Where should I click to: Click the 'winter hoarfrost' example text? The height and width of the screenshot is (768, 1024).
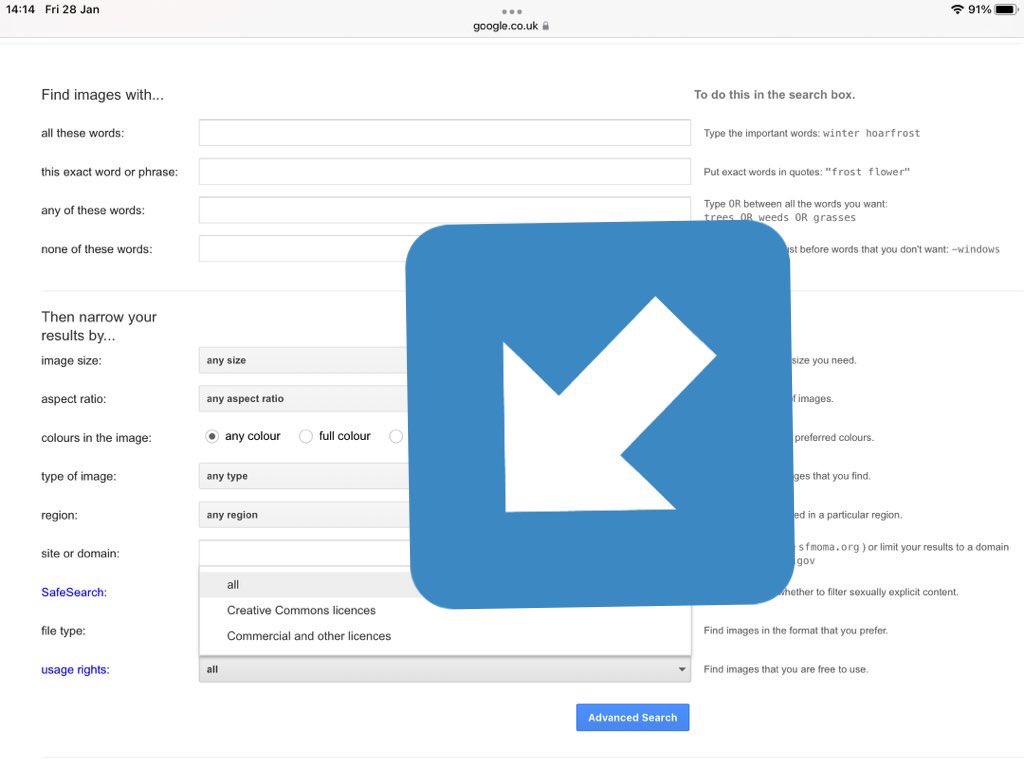pos(871,133)
